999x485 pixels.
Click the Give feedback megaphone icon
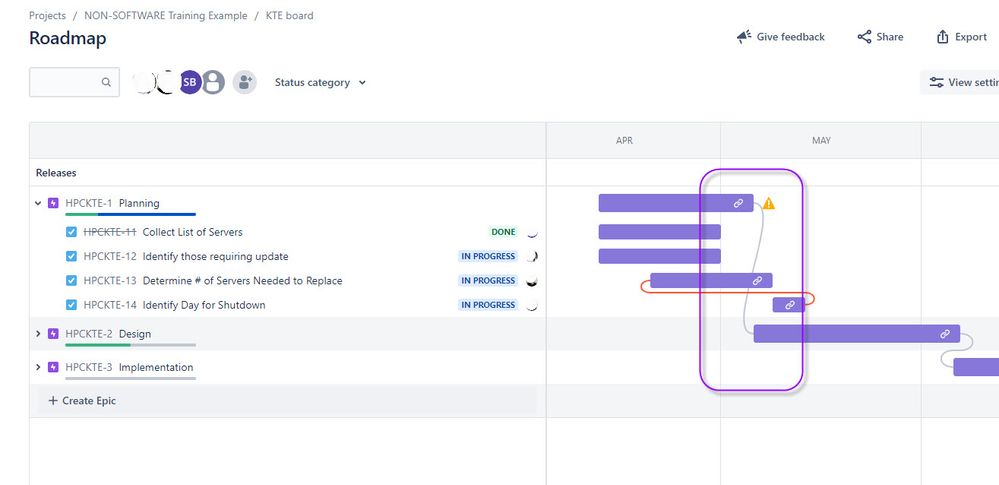point(744,37)
